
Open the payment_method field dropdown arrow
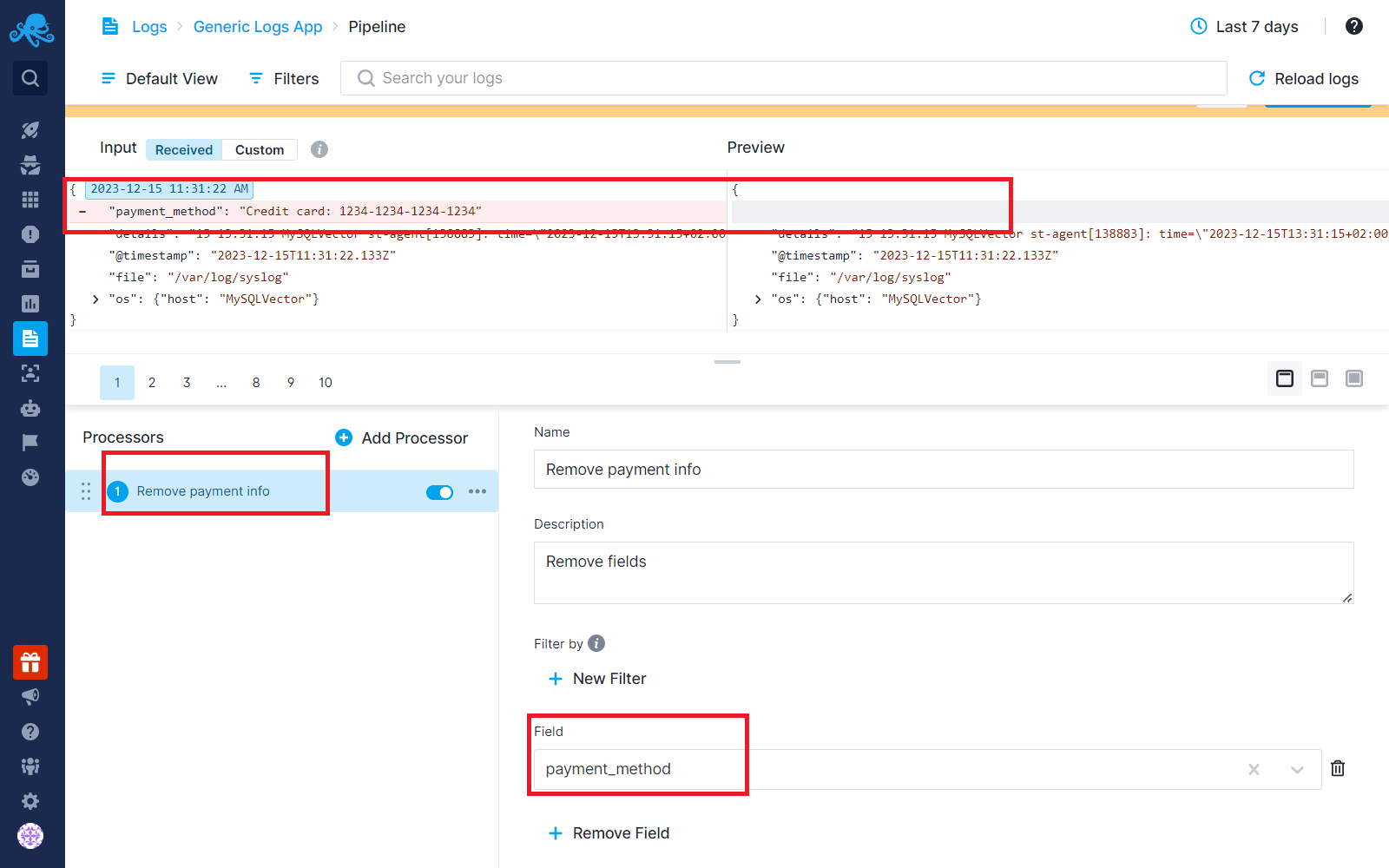(1297, 769)
